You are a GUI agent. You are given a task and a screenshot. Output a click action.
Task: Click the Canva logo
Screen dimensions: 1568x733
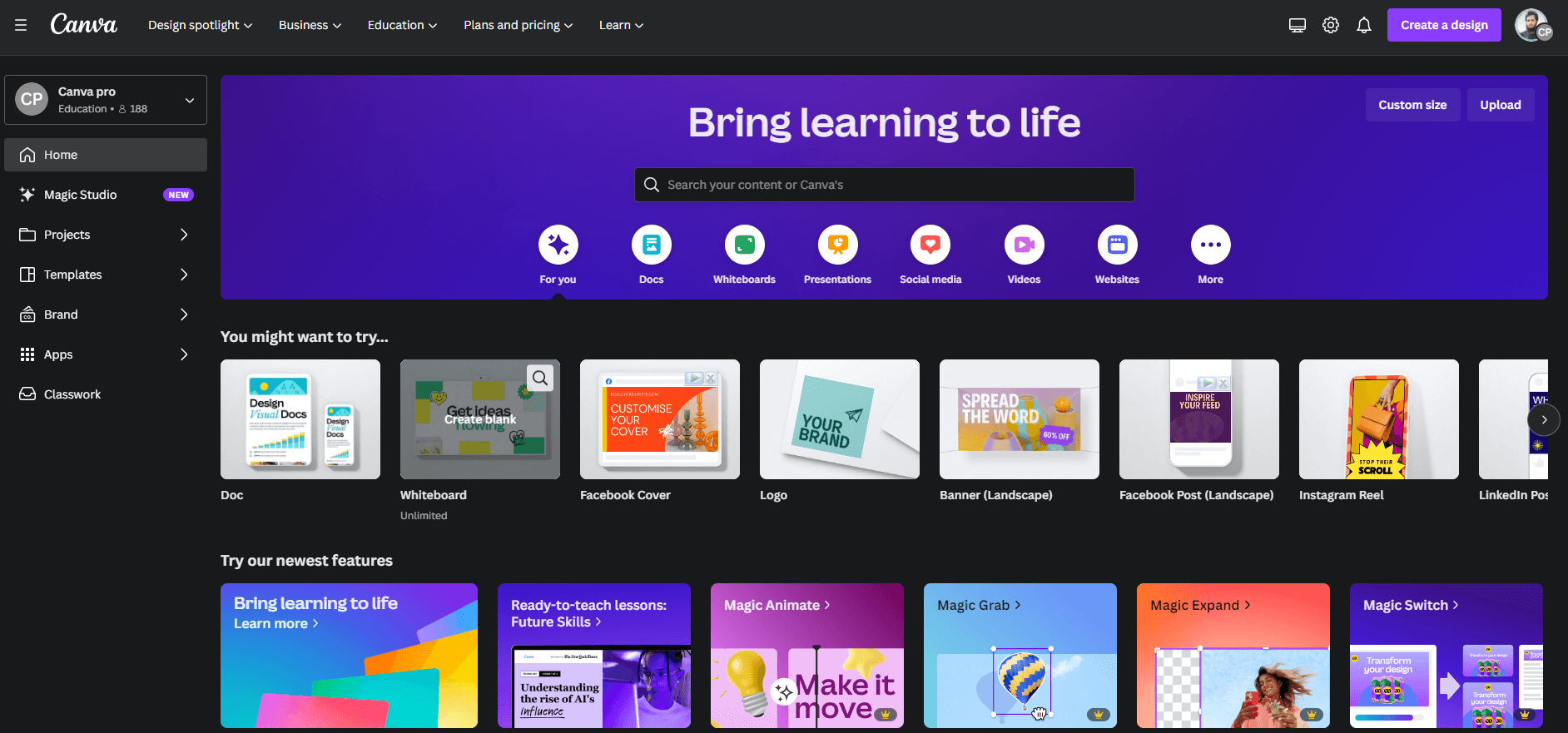[83, 24]
